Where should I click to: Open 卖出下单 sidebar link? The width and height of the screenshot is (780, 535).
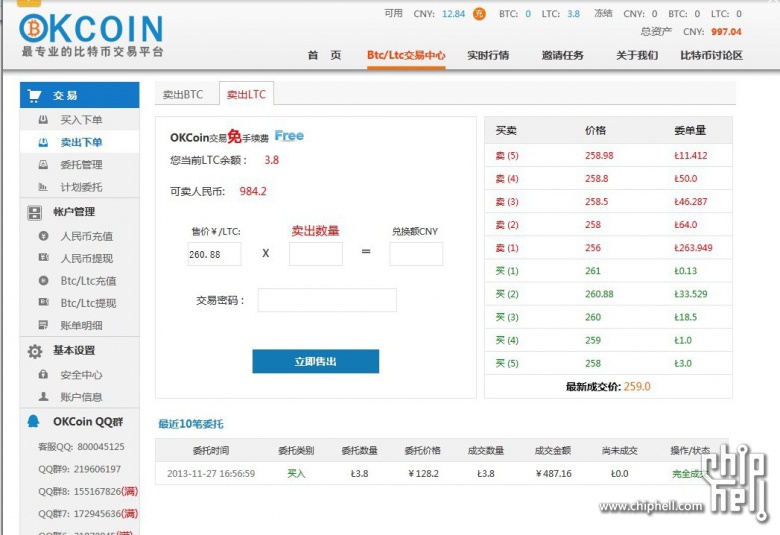click(81, 142)
